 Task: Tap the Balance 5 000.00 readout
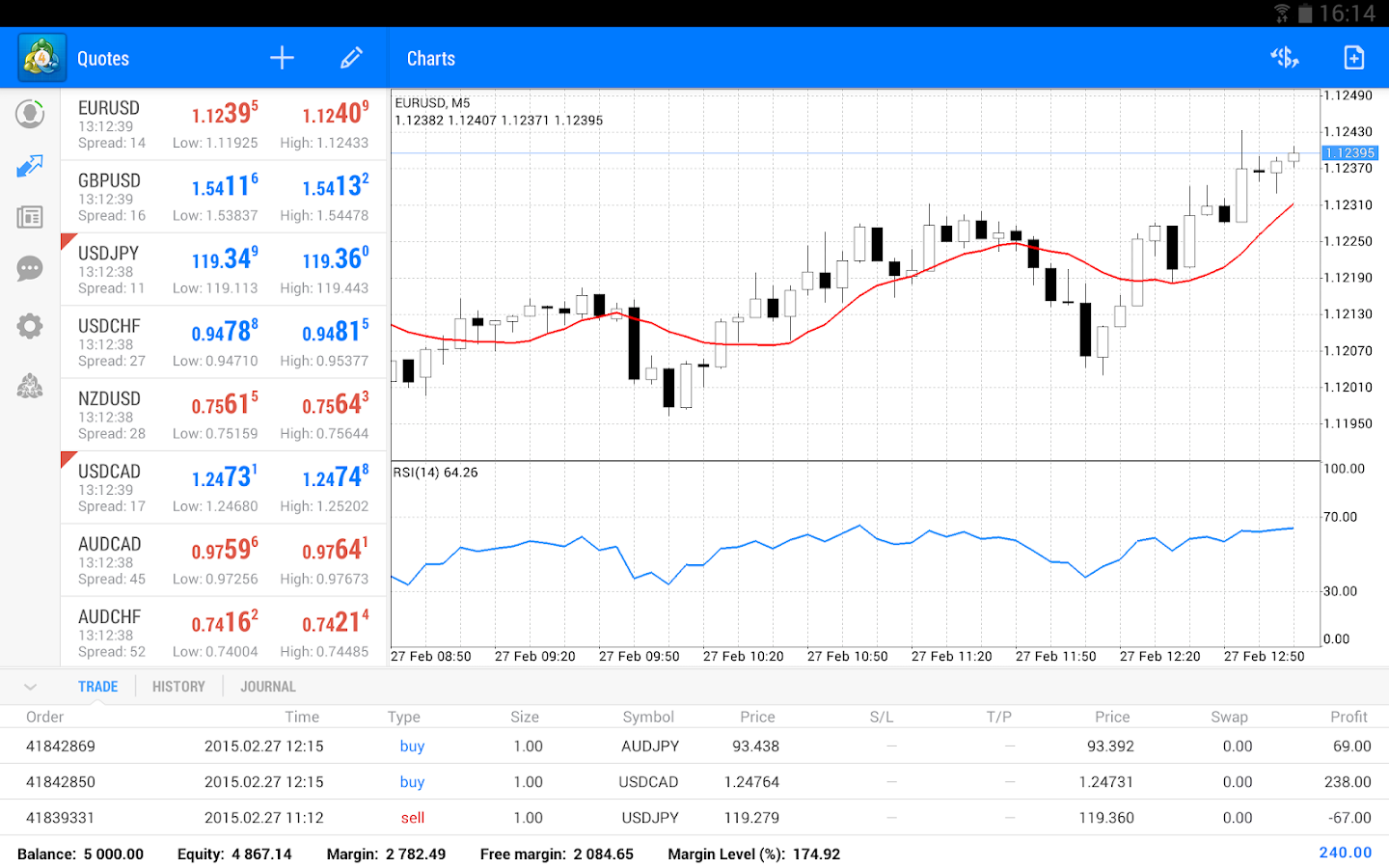point(80,854)
